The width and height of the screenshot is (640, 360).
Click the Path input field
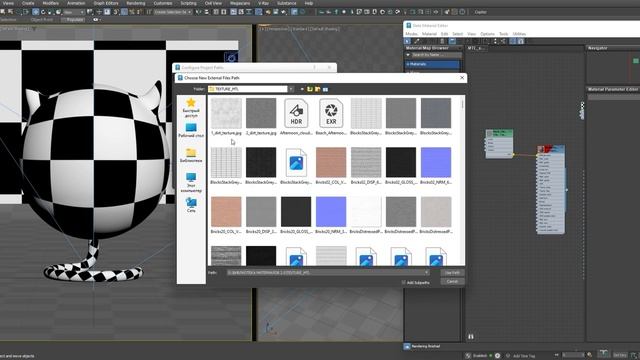pyautogui.click(x=328, y=272)
